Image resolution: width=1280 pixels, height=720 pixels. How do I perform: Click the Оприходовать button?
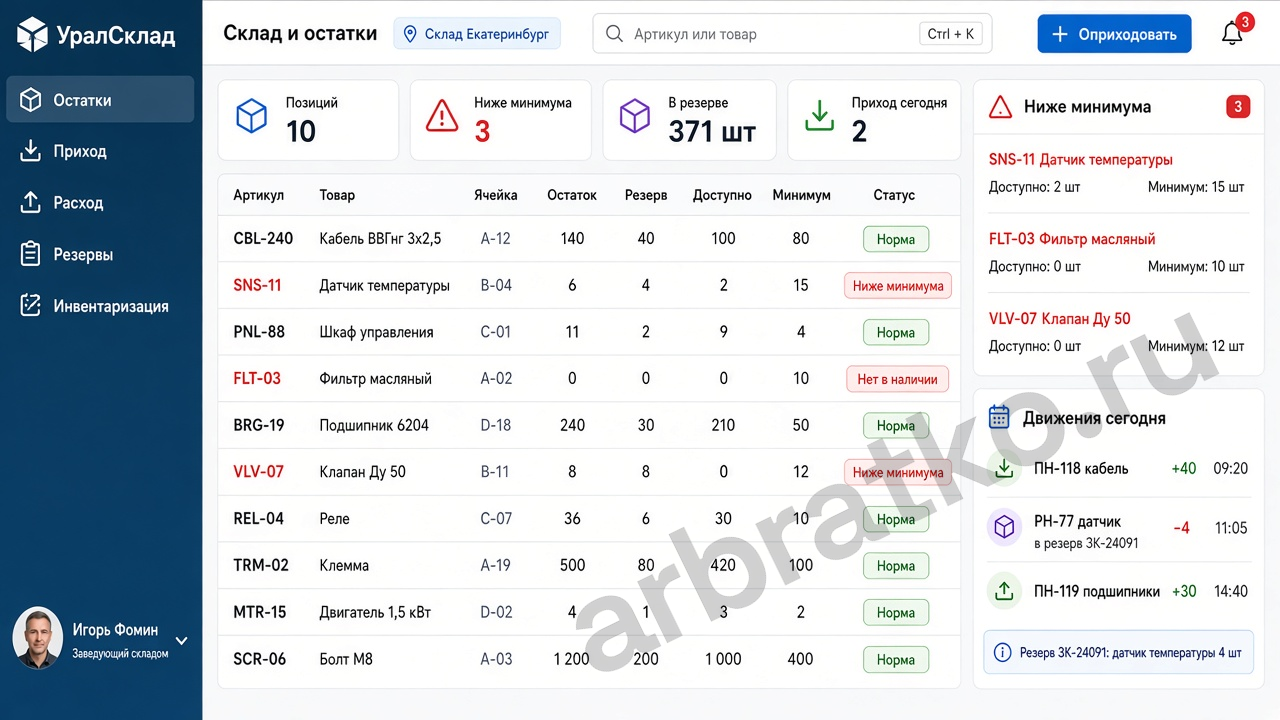point(1114,34)
